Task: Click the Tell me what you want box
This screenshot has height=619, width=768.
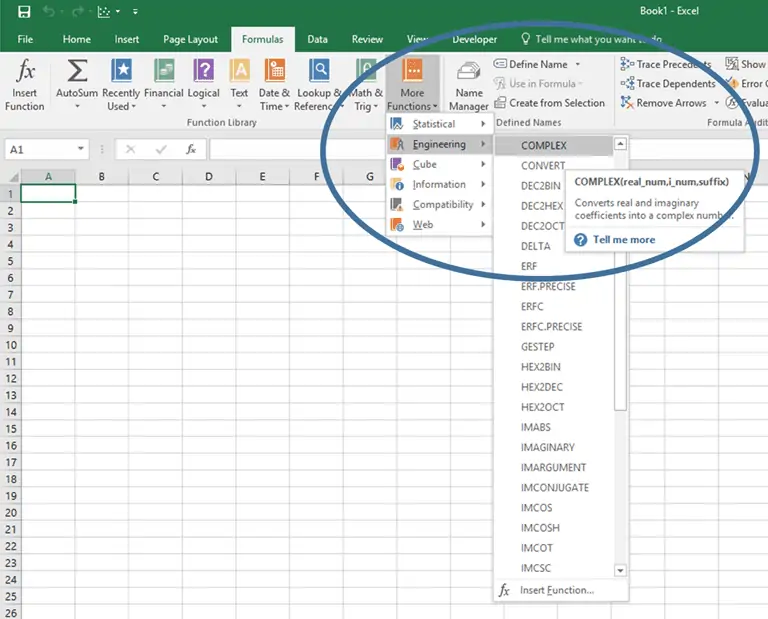Action: point(592,39)
